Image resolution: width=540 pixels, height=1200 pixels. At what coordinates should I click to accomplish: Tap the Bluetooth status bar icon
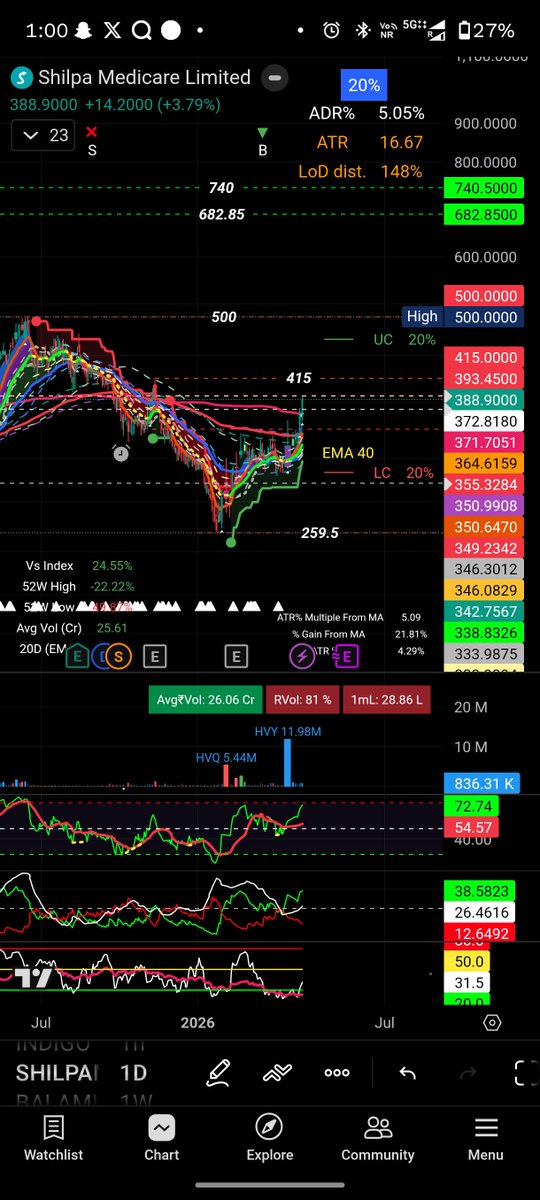point(362,31)
